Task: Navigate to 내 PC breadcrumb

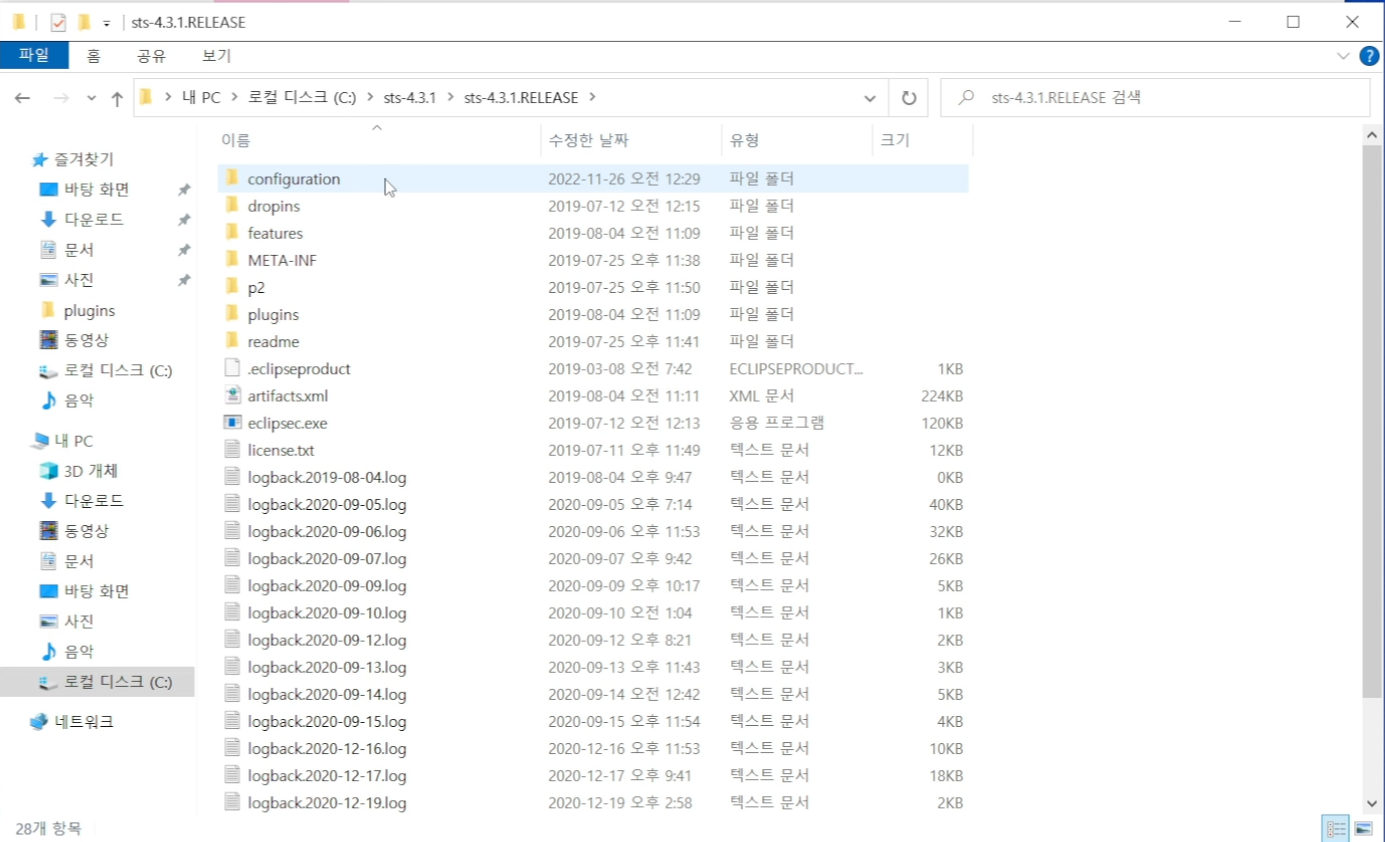Action: pos(200,97)
